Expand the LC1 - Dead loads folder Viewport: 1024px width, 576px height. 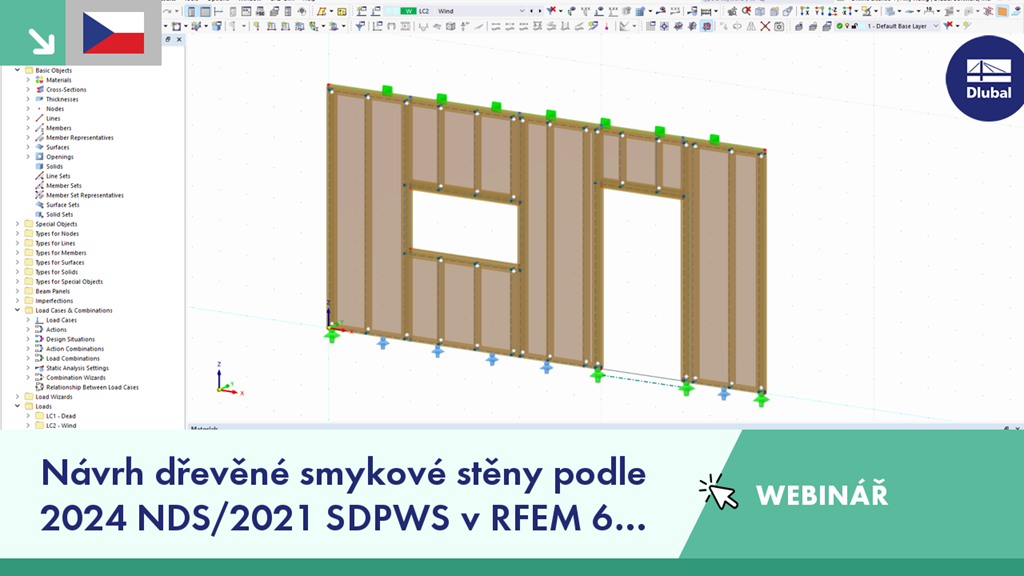pos(28,415)
